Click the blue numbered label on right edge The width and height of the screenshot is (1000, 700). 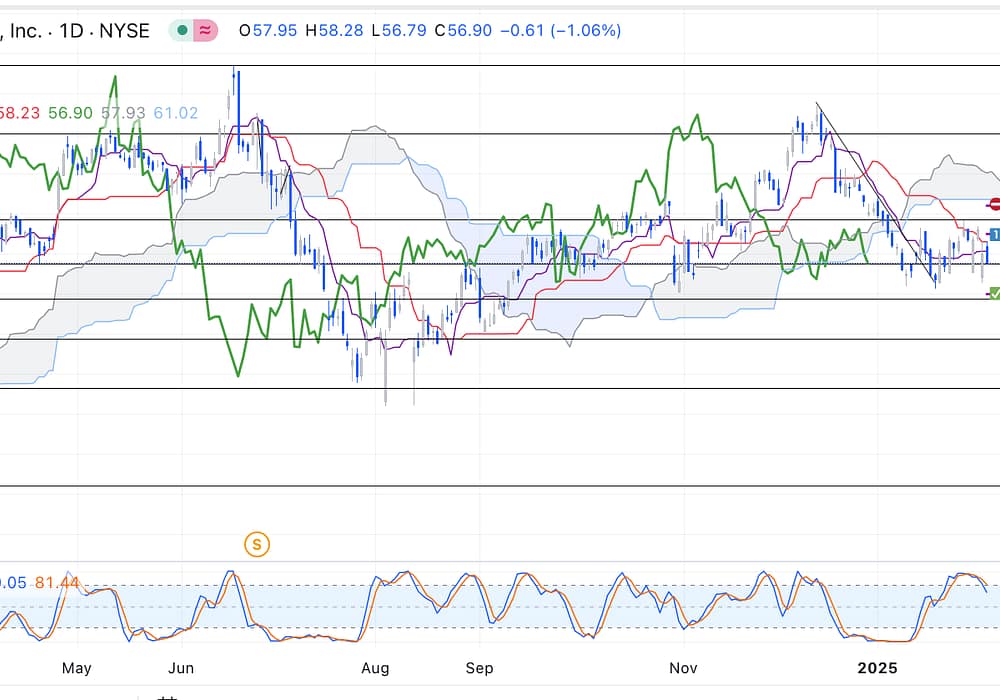(994, 234)
